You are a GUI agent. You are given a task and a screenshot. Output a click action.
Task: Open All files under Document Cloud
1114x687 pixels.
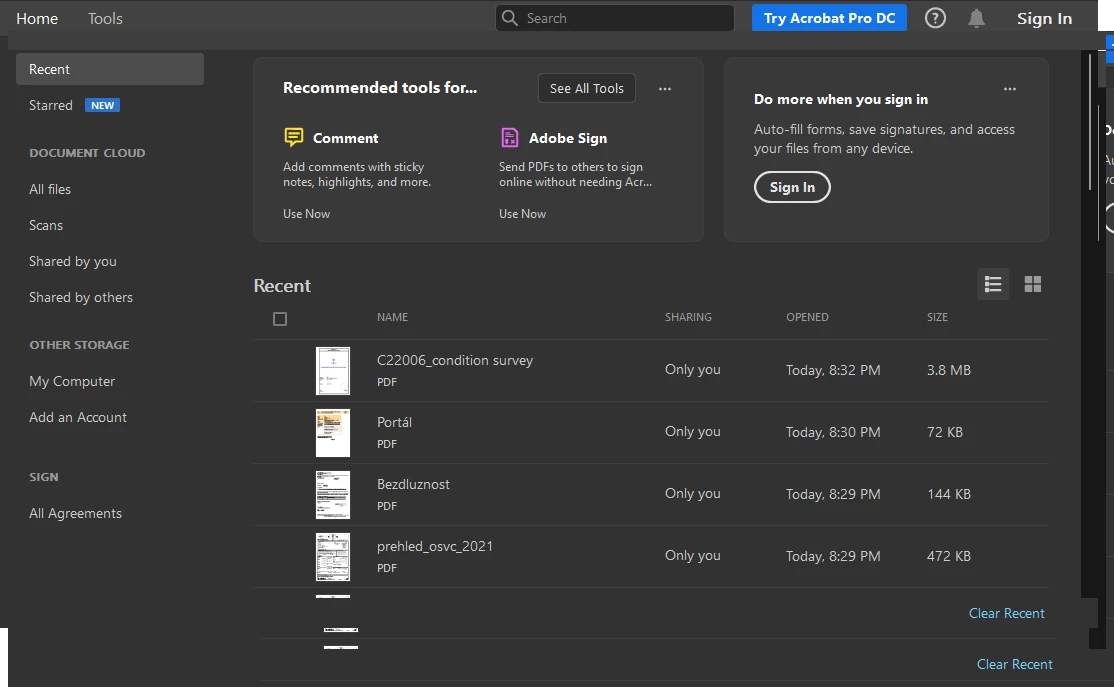tap(50, 189)
